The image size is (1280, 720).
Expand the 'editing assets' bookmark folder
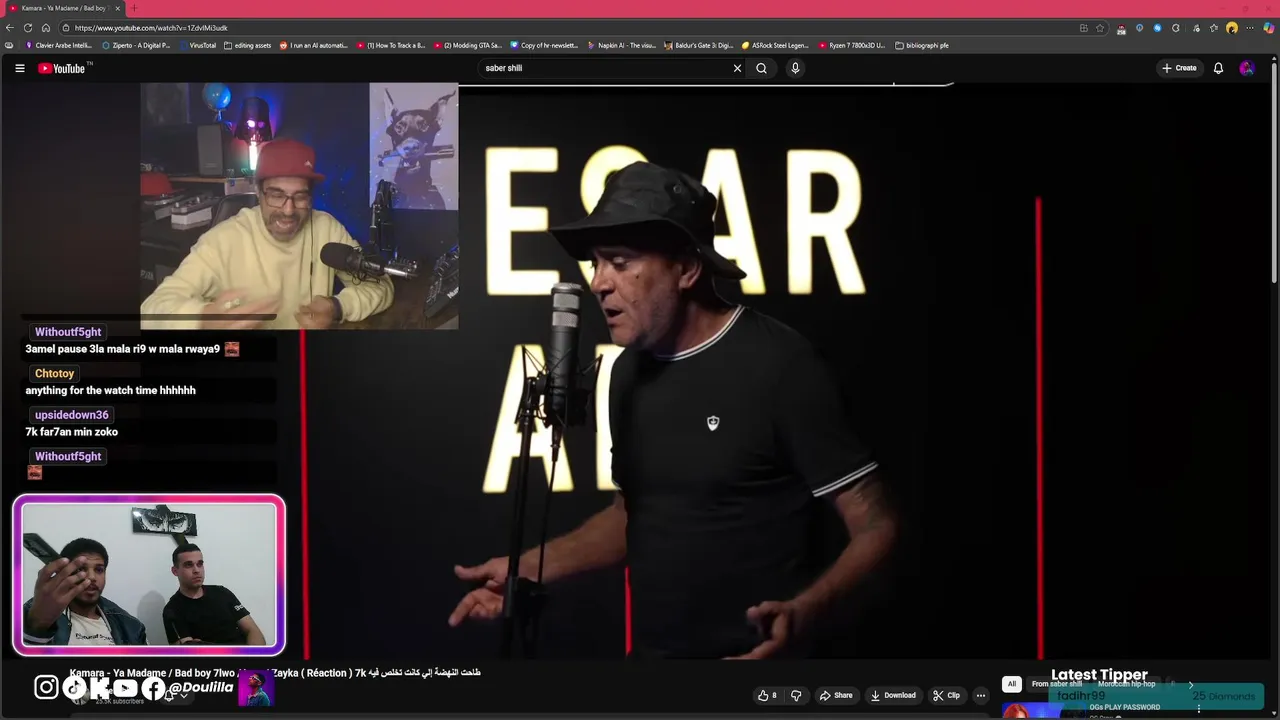point(247,45)
